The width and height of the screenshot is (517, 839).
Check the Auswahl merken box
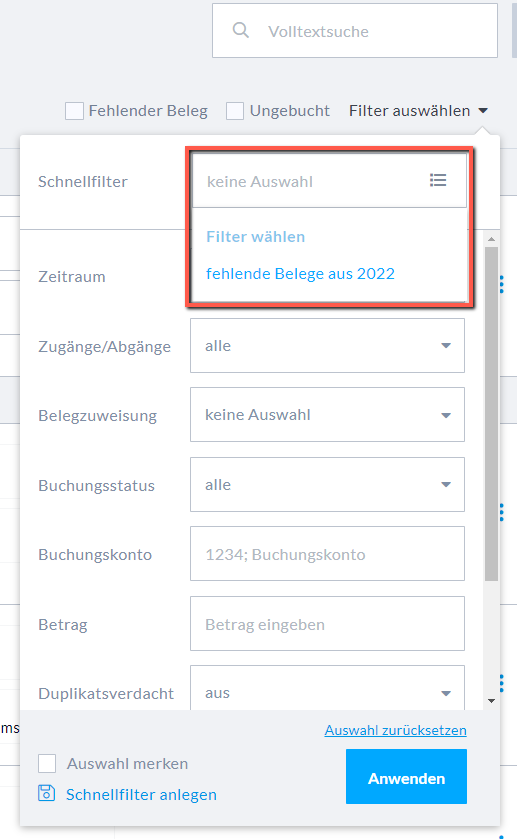[47, 764]
